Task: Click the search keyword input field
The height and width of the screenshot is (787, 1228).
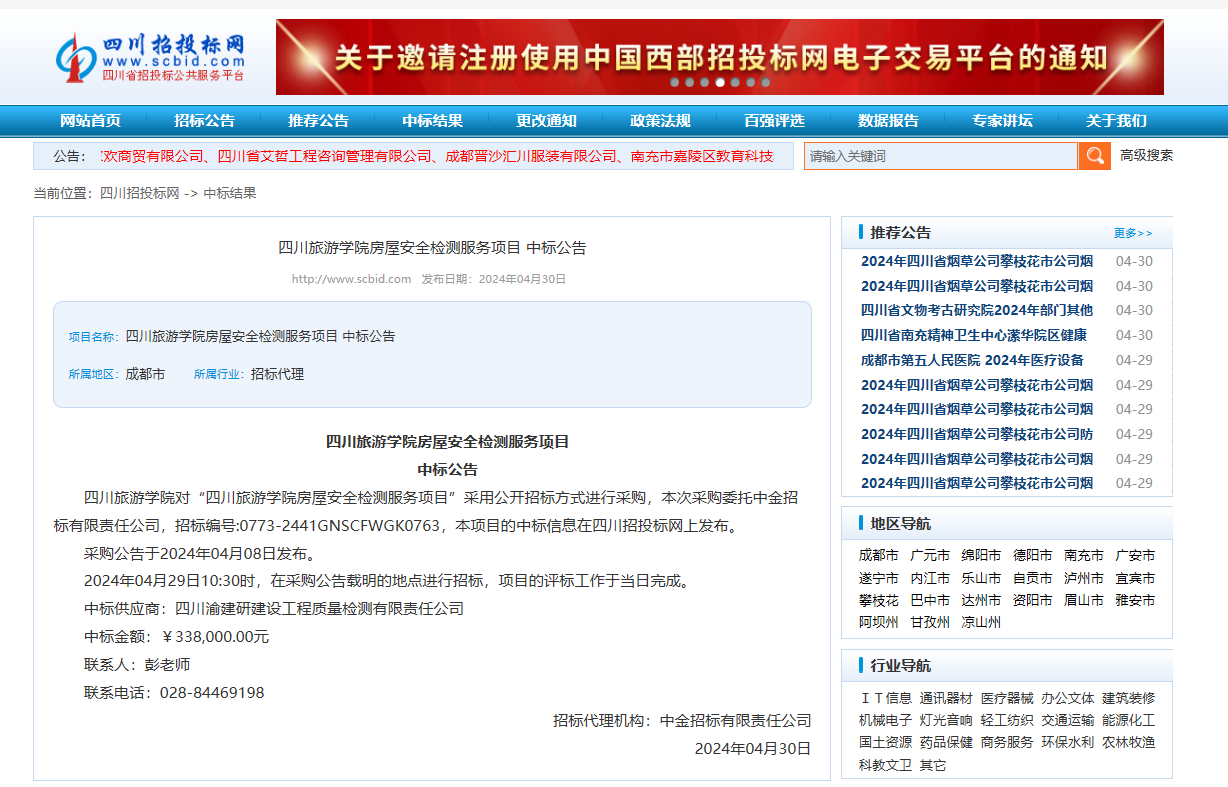Action: (x=941, y=156)
